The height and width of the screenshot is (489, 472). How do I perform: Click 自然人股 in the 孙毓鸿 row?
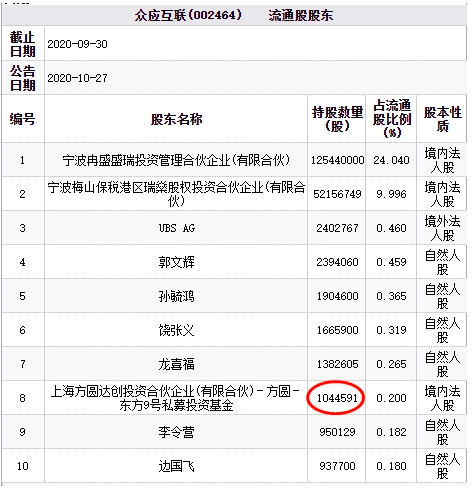[x=442, y=296]
